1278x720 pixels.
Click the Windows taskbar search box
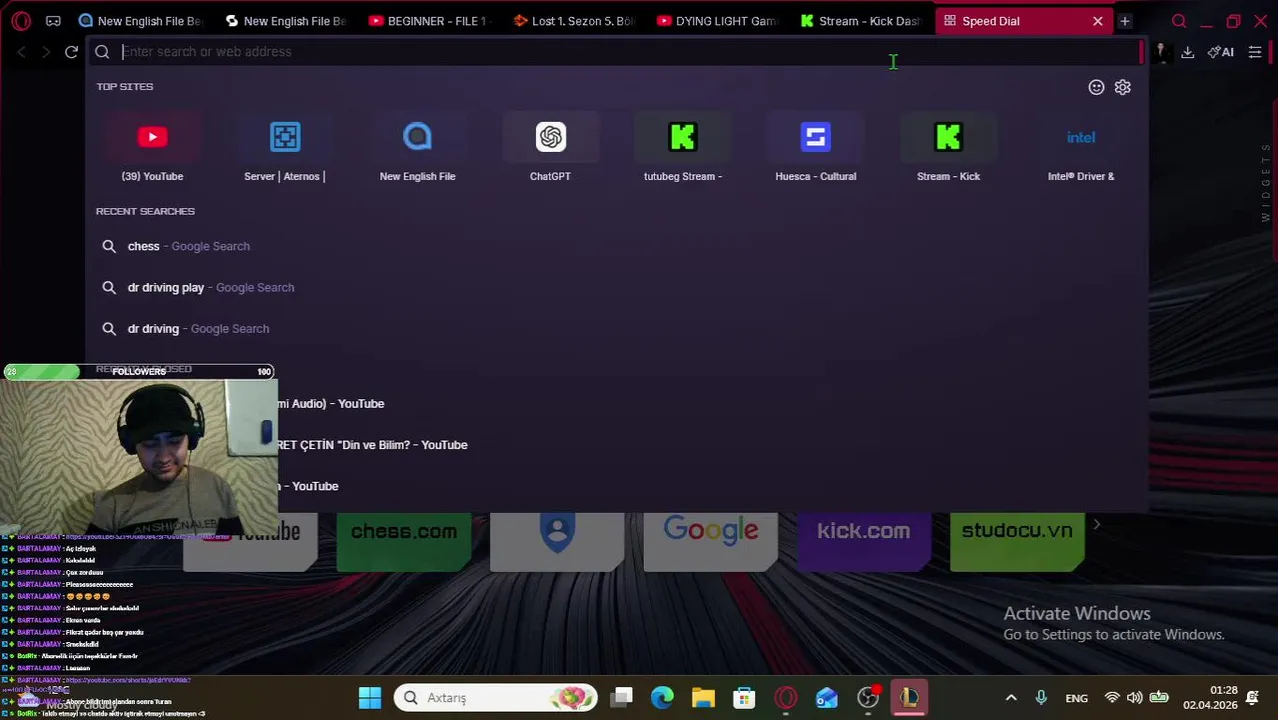point(496,698)
